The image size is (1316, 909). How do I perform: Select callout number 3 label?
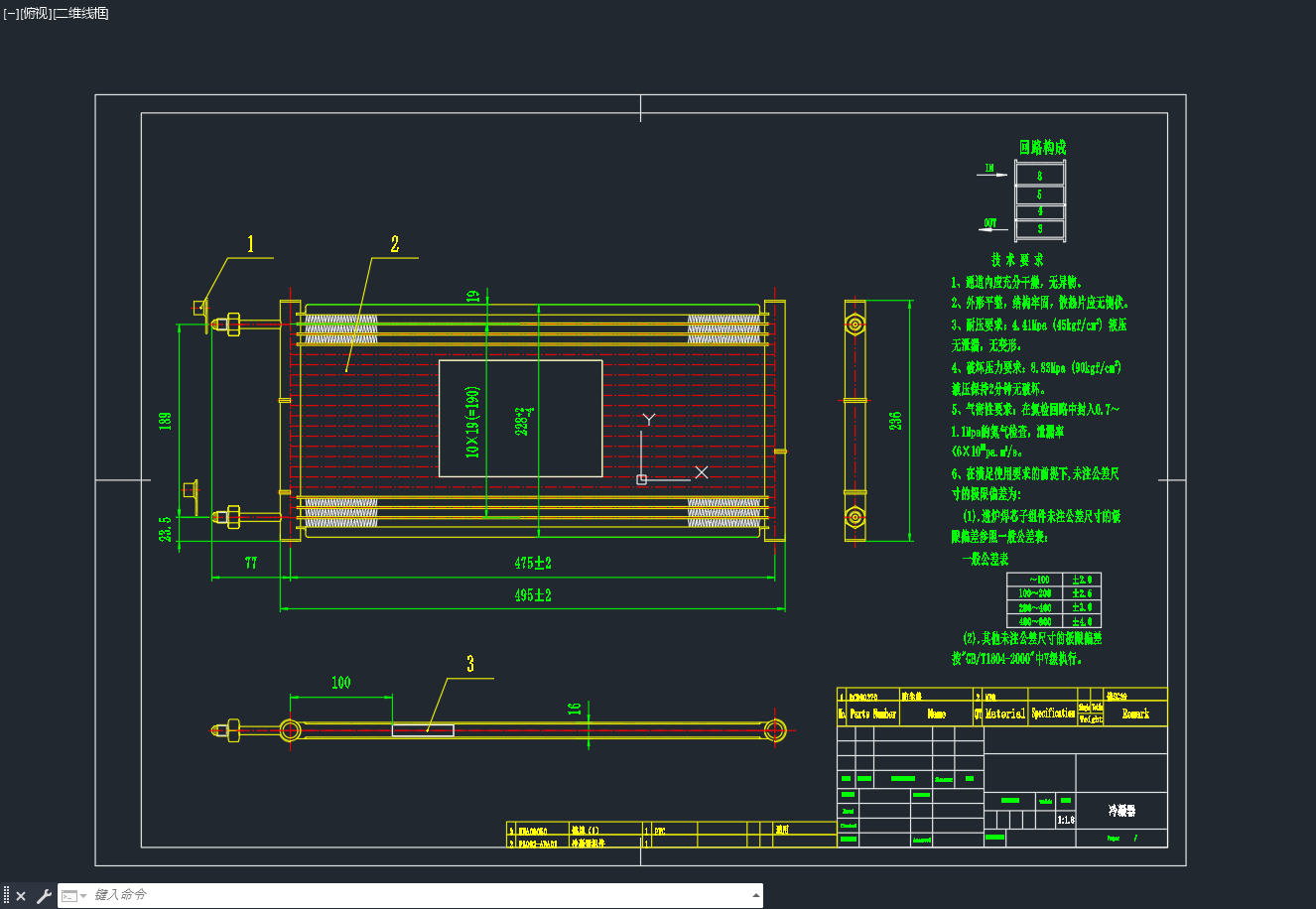pos(470,664)
